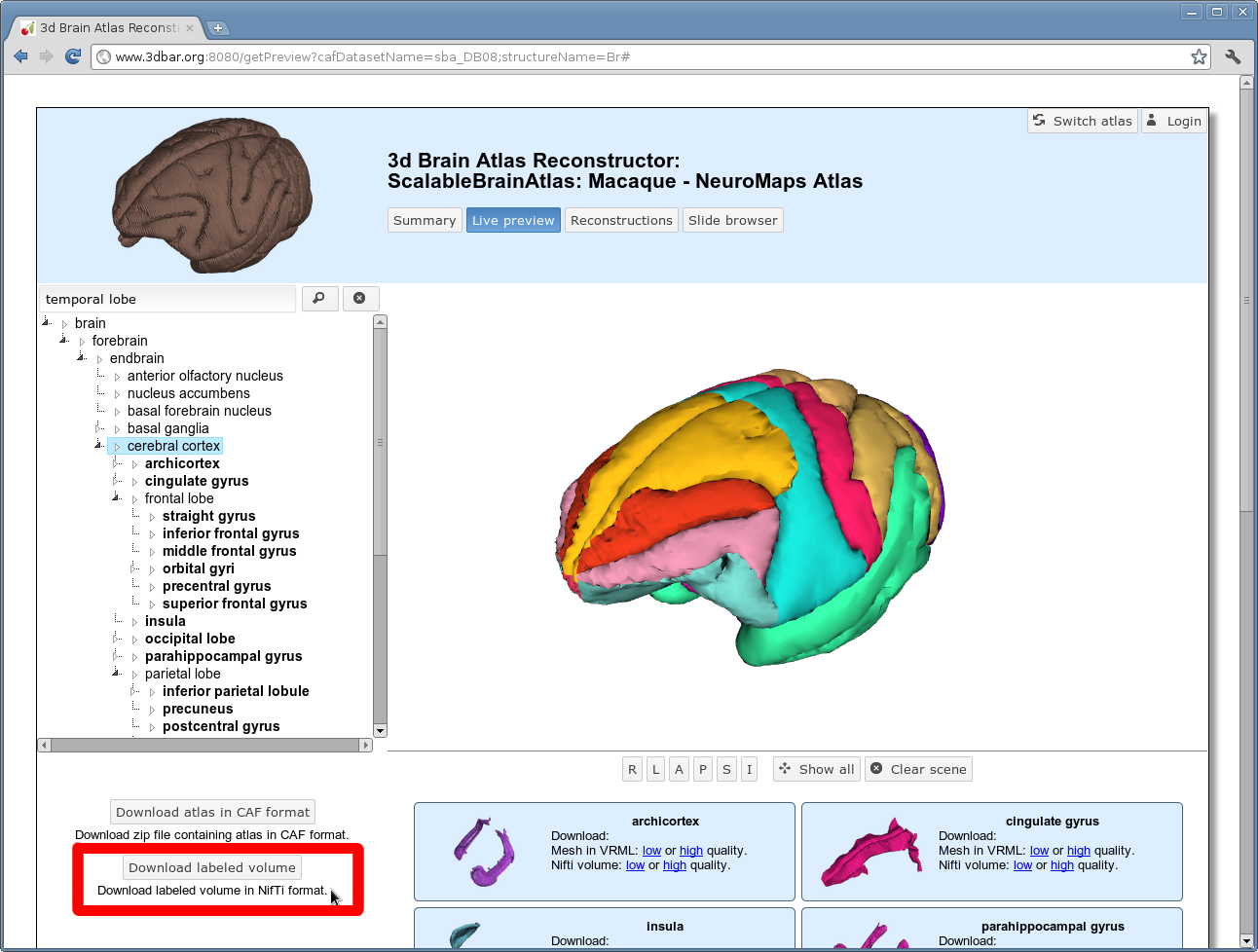Screen dimensions: 1258x952
Task: Click Download atlas in CAF format
Action: (x=212, y=812)
